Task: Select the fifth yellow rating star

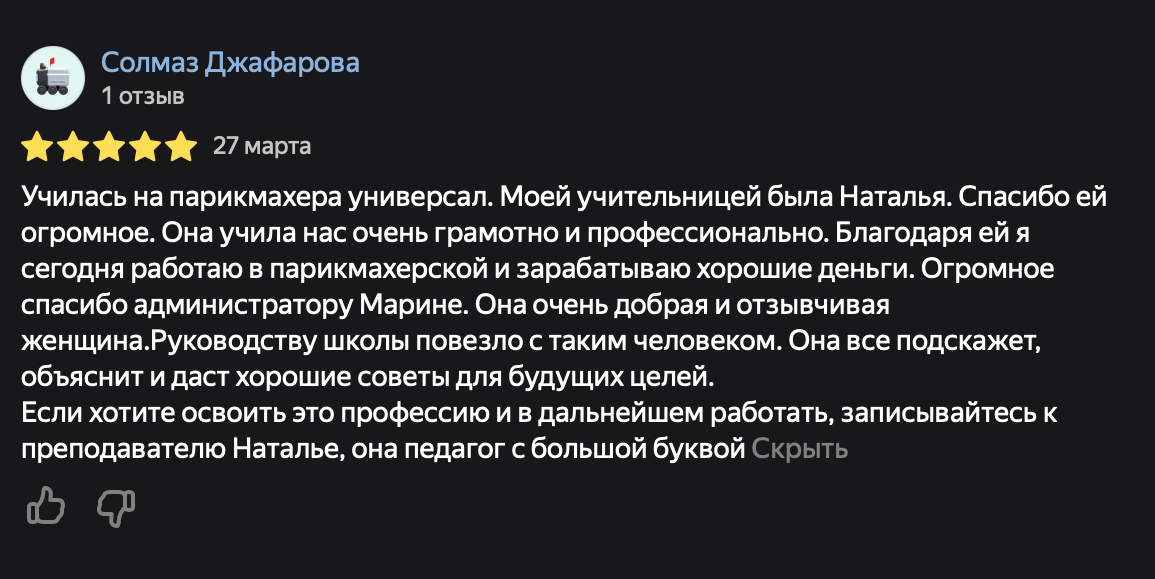Action: 181,146
